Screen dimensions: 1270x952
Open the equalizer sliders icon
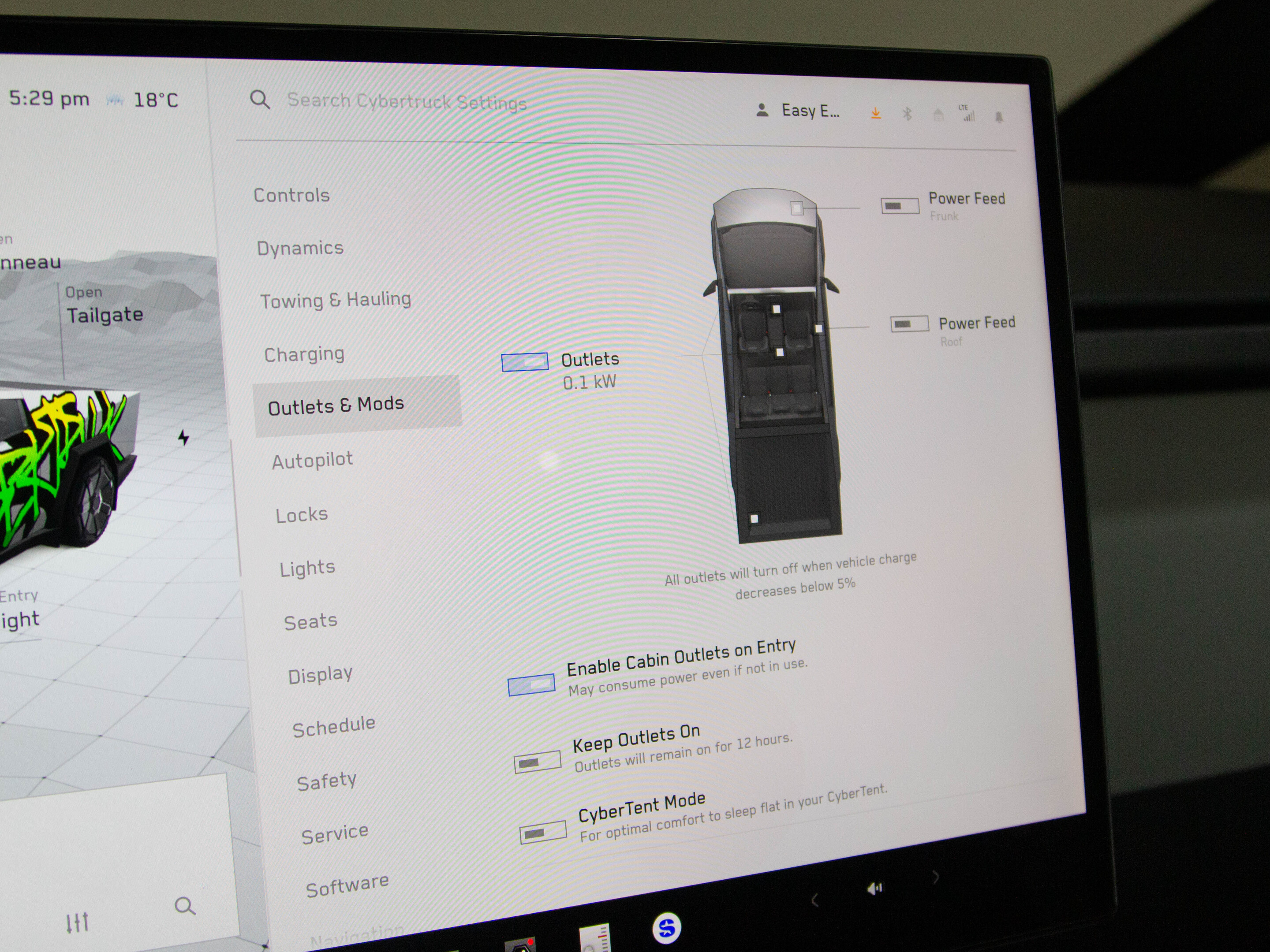point(78,923)
